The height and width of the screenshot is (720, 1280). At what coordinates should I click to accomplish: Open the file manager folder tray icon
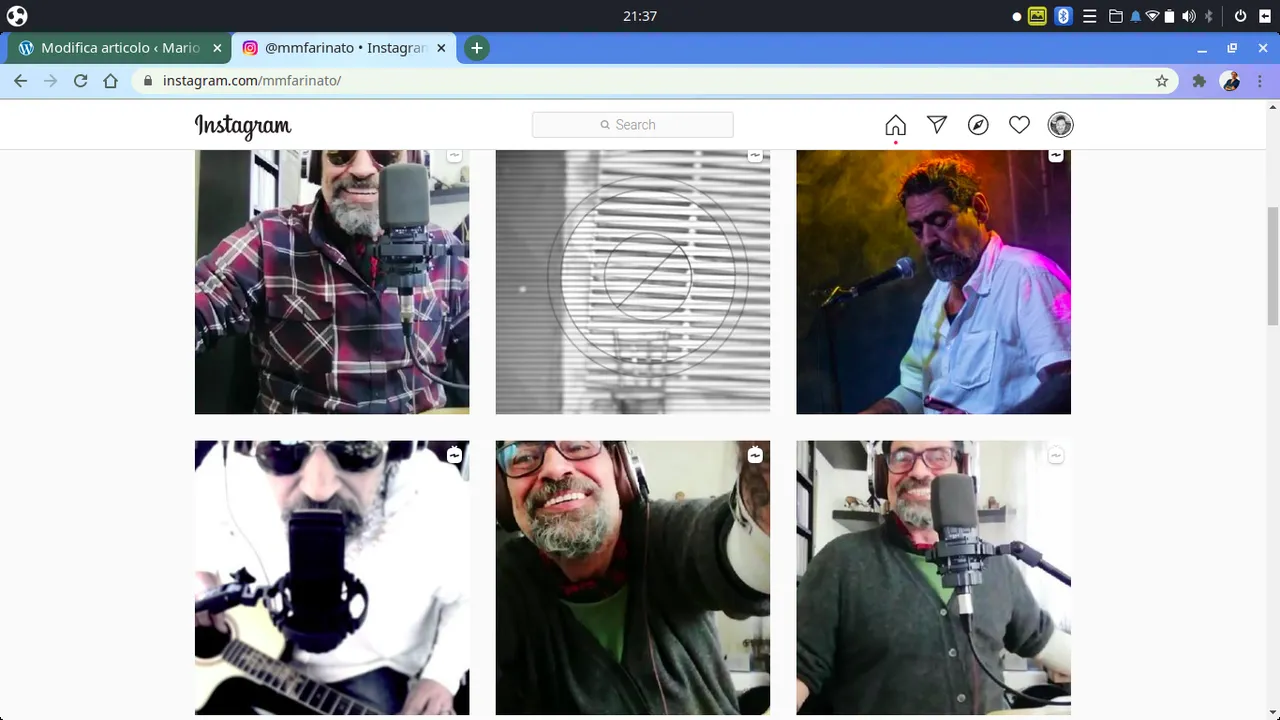pos(1116,16)
